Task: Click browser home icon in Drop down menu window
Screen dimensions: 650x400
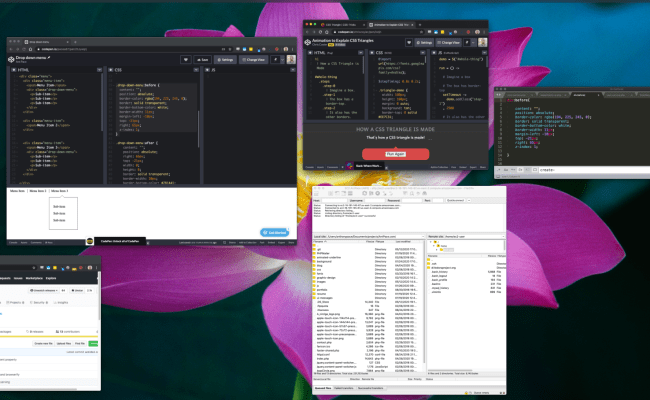Action: click(x=30, y=49)
